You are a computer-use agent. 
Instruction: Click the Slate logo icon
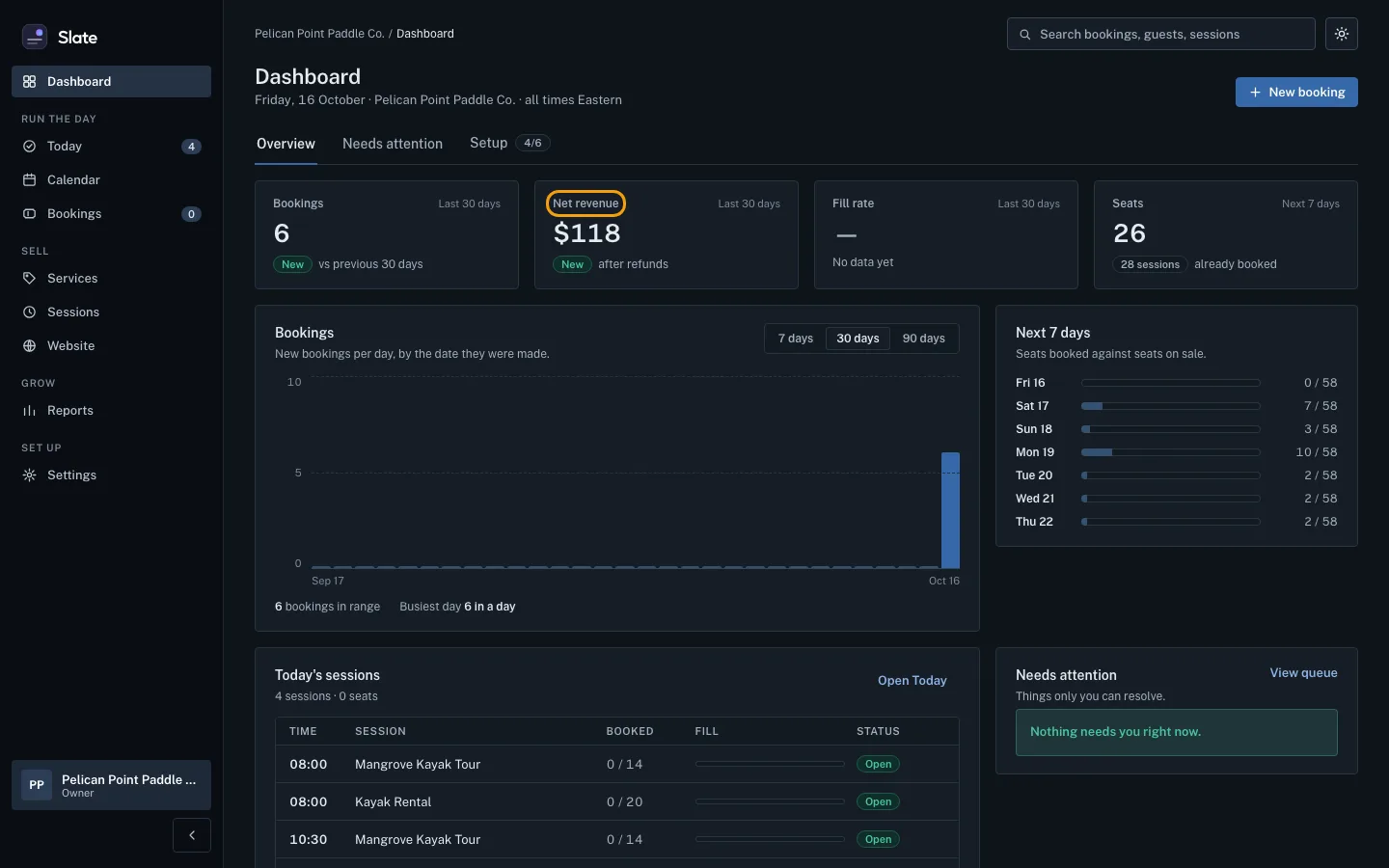pos(35,37)
